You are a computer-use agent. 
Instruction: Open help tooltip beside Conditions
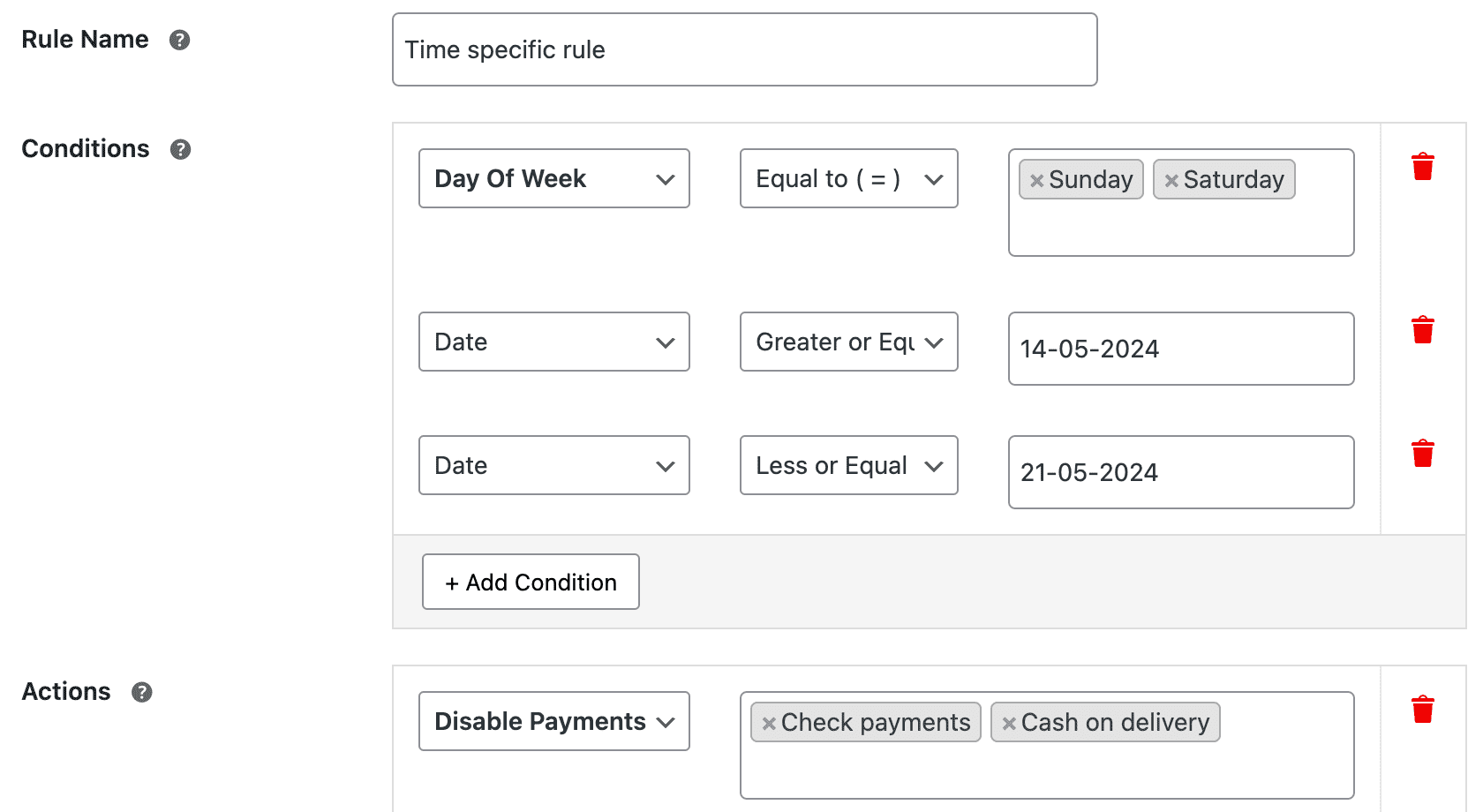[180, 149]
